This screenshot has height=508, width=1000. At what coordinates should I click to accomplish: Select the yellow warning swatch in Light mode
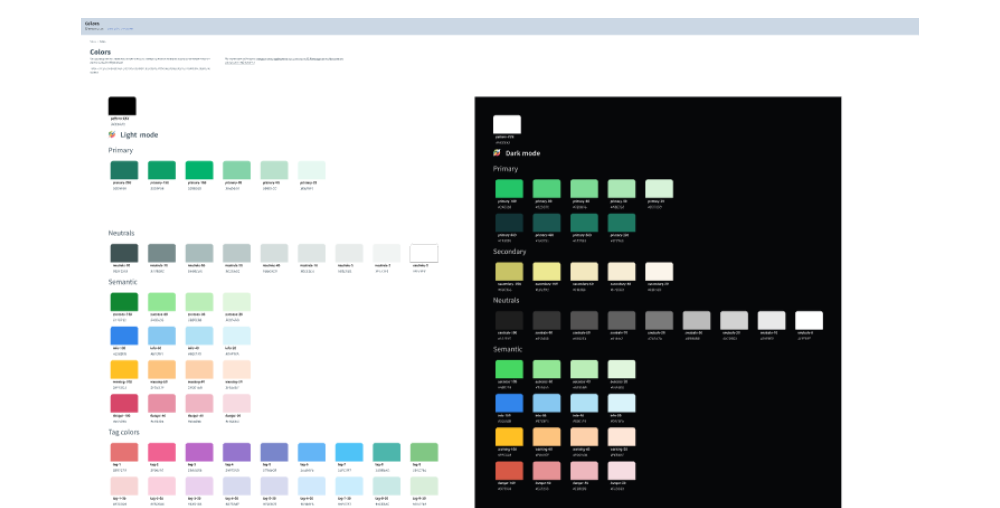click(124, 369)
